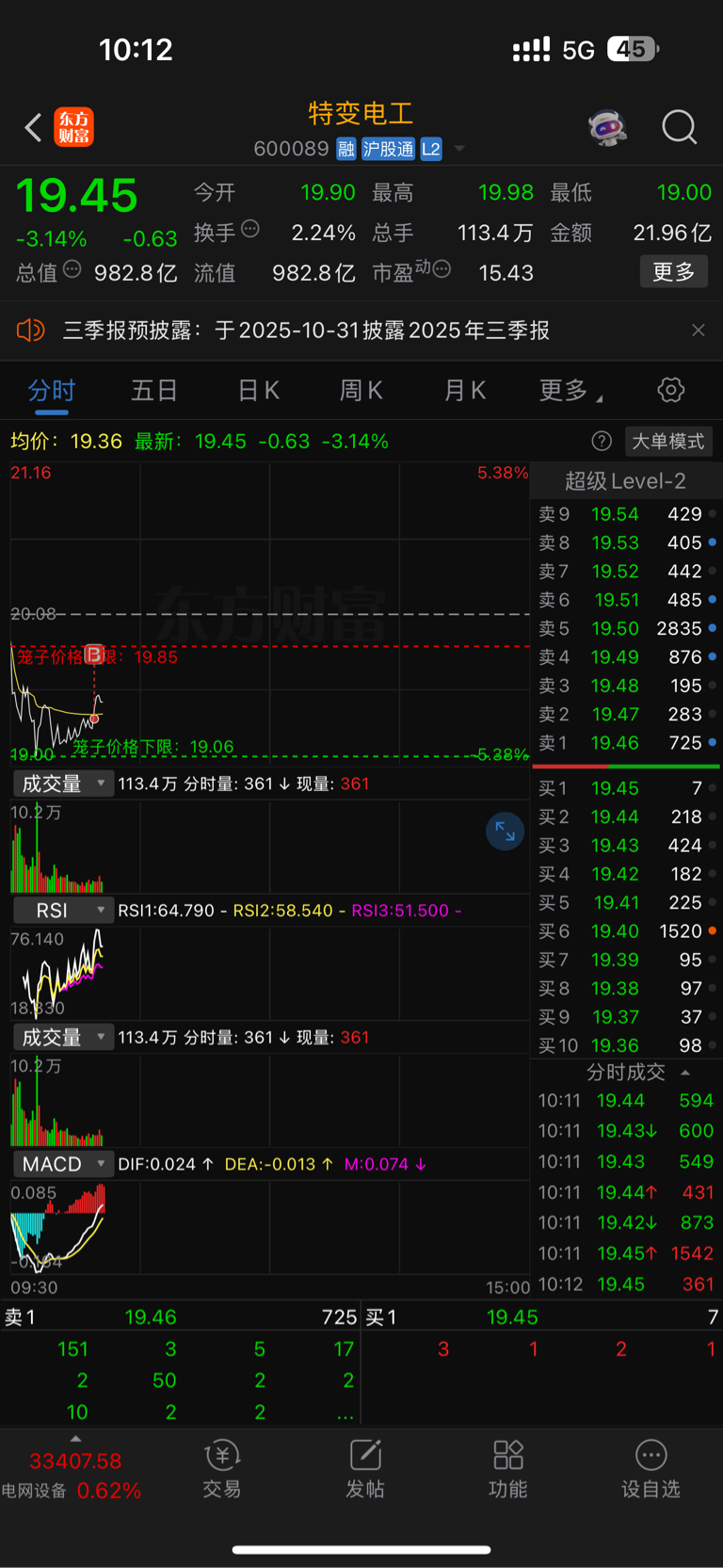Tap the 沪股通 badge

tap(388, 149)
